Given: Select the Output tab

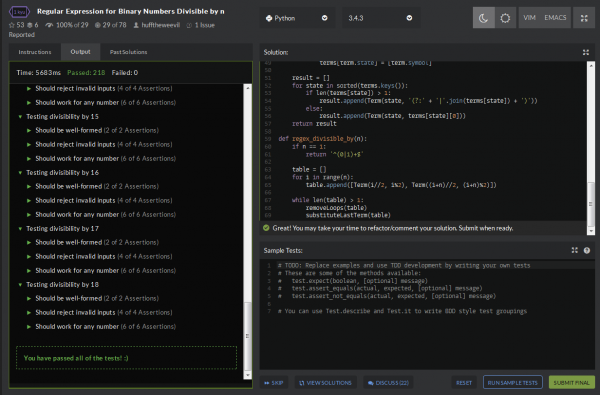Looking at the screenshot, I should coord(80,52).
